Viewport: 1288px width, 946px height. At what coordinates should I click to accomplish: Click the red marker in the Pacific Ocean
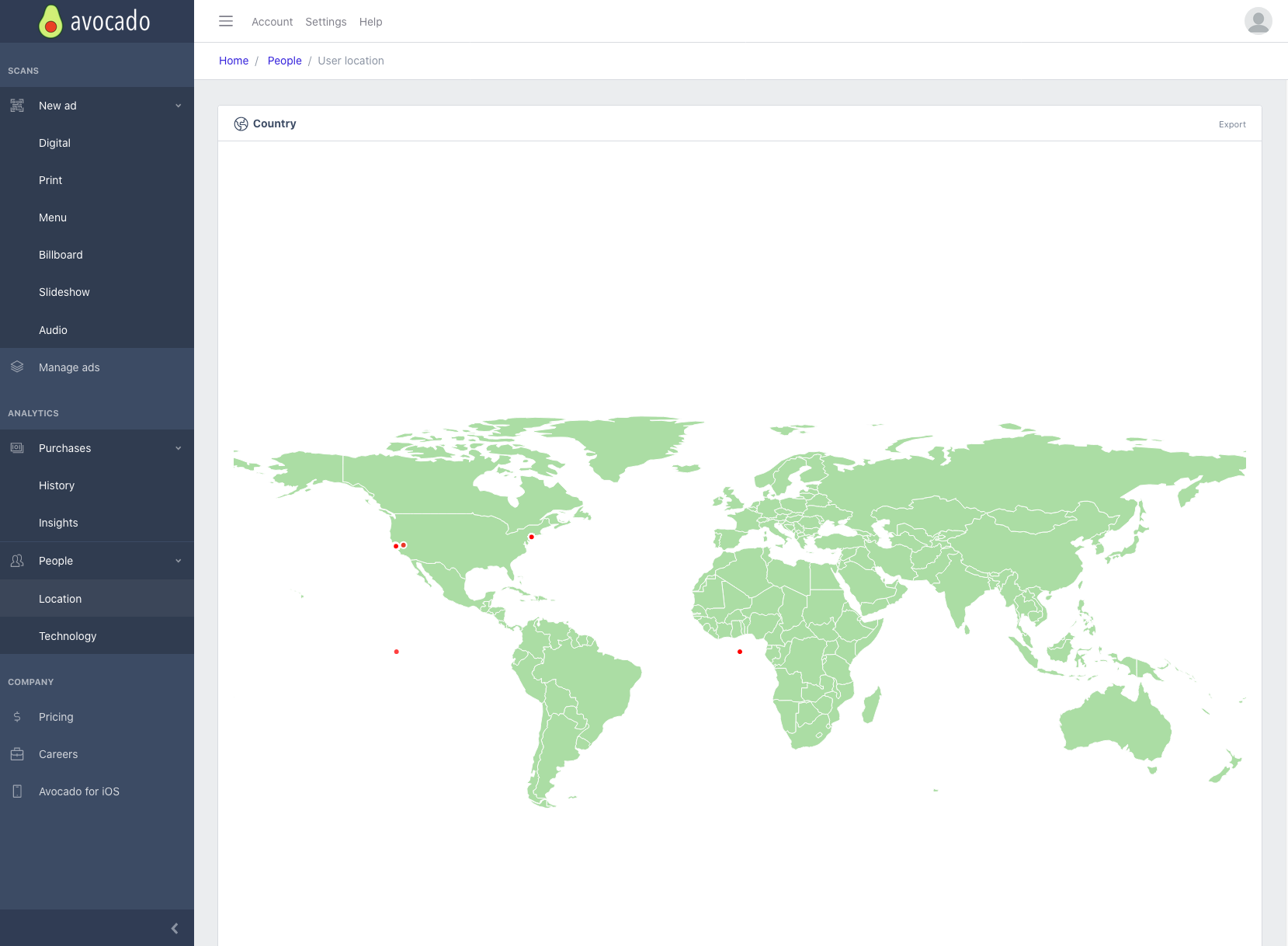[x=397, y=652]
